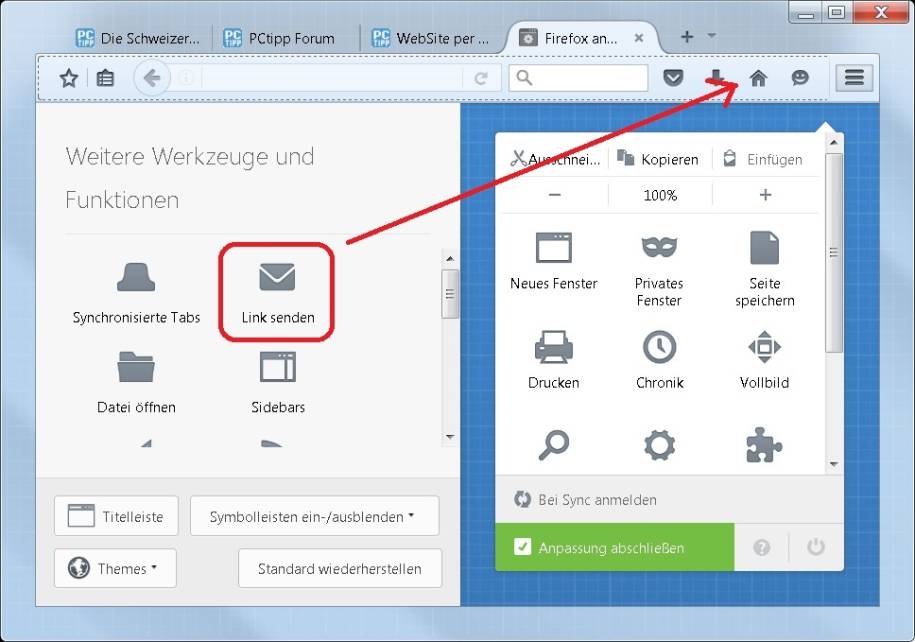Image resolution: width=915 pixels, height=642 pixels.
Task: Toggle the Titelleiste checkbox
Action: [115, 515]
